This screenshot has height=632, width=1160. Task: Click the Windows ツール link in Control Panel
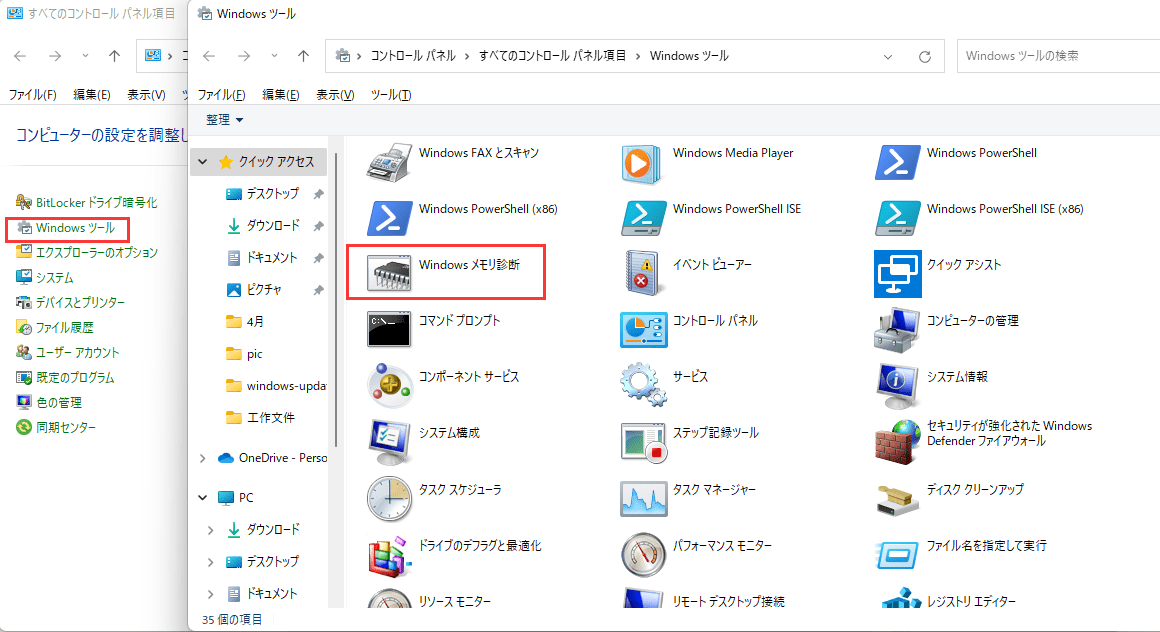75,228
